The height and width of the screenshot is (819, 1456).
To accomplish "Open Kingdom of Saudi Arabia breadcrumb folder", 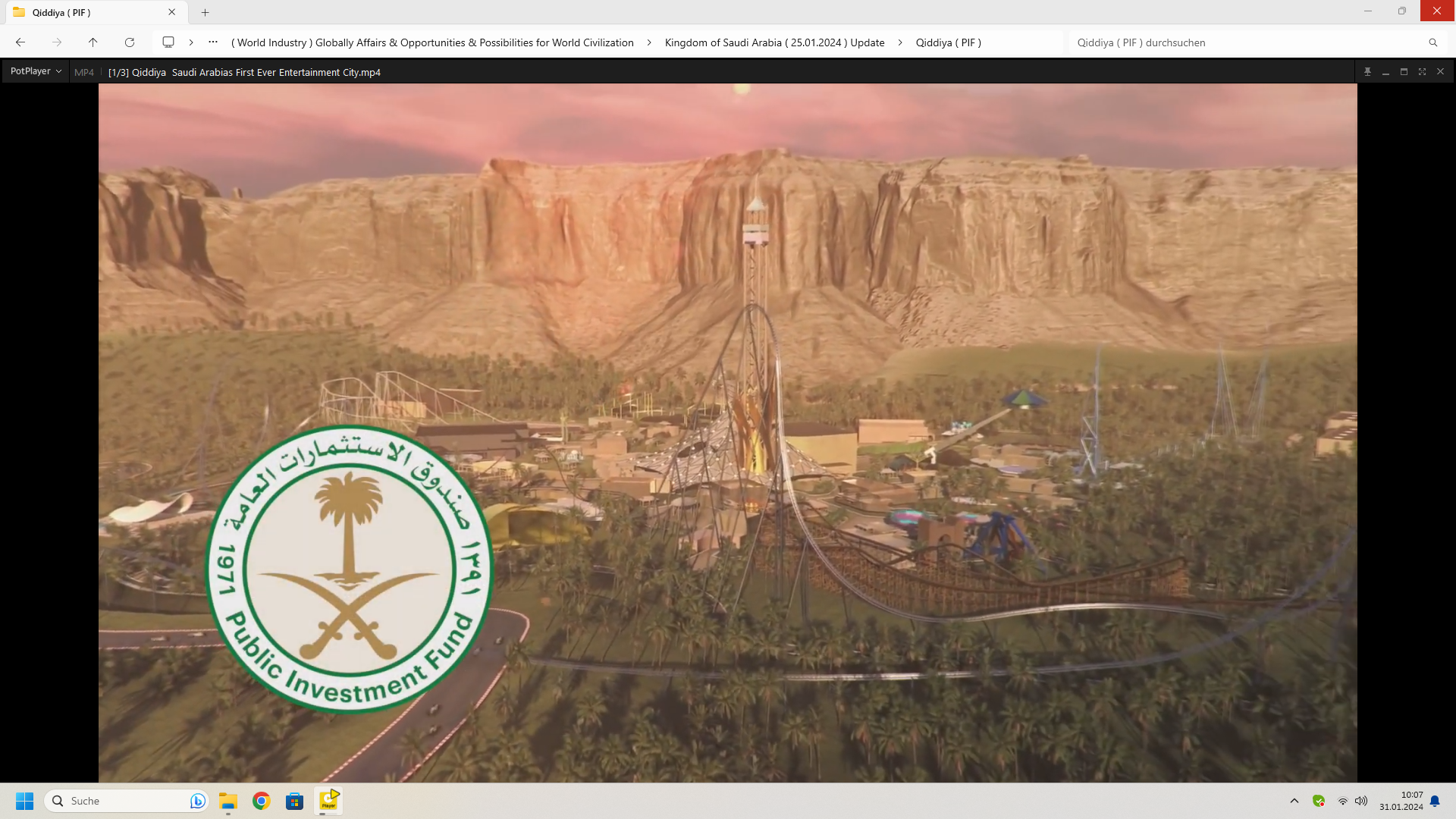I will (774, 42).
